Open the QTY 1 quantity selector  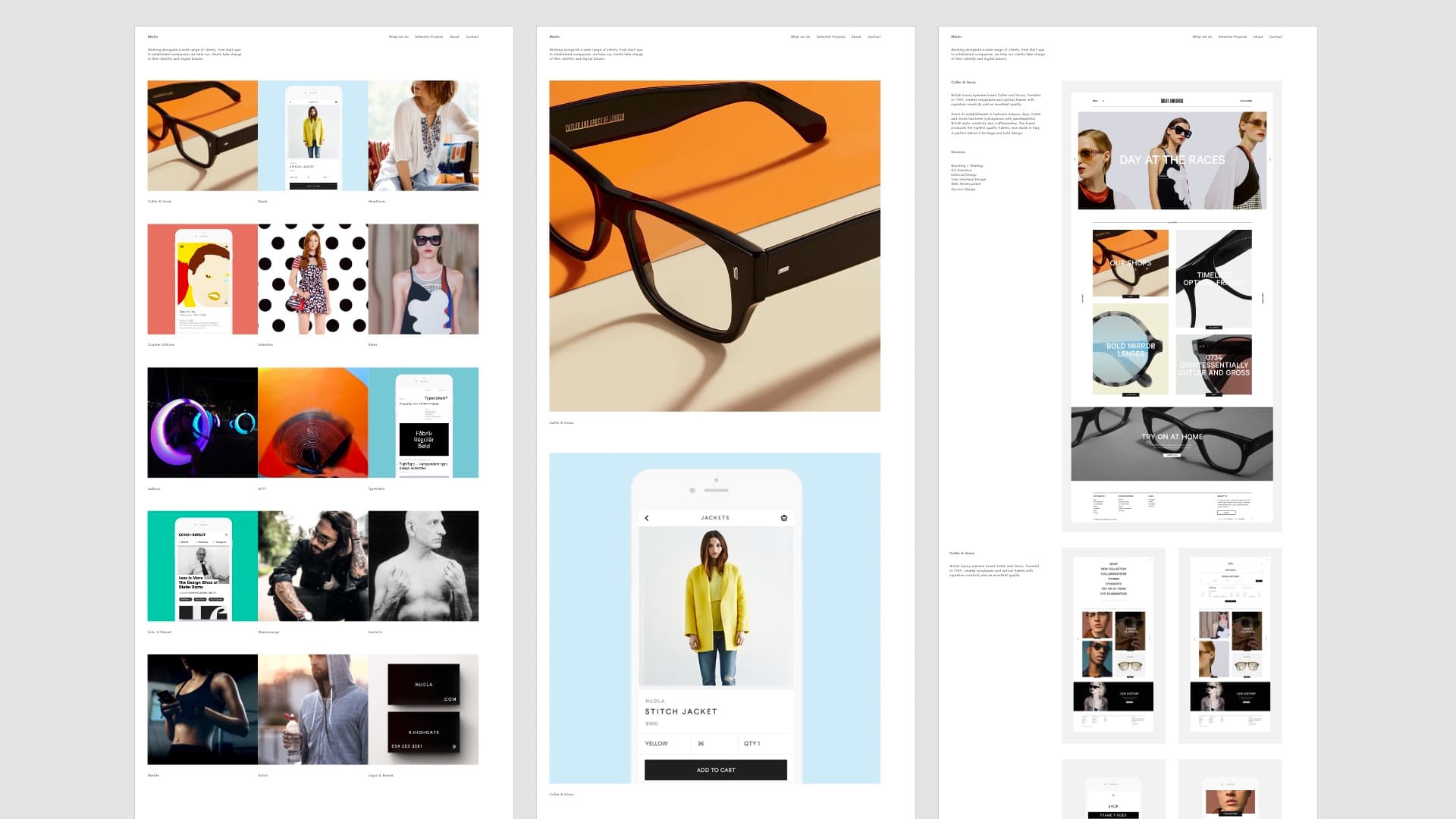tap(766, 744)
